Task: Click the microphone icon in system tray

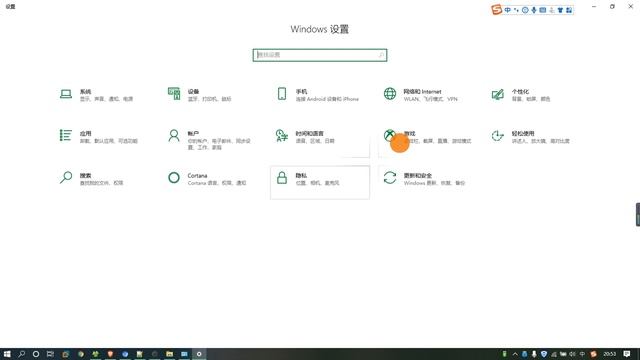Action: [x=534, y=354]
